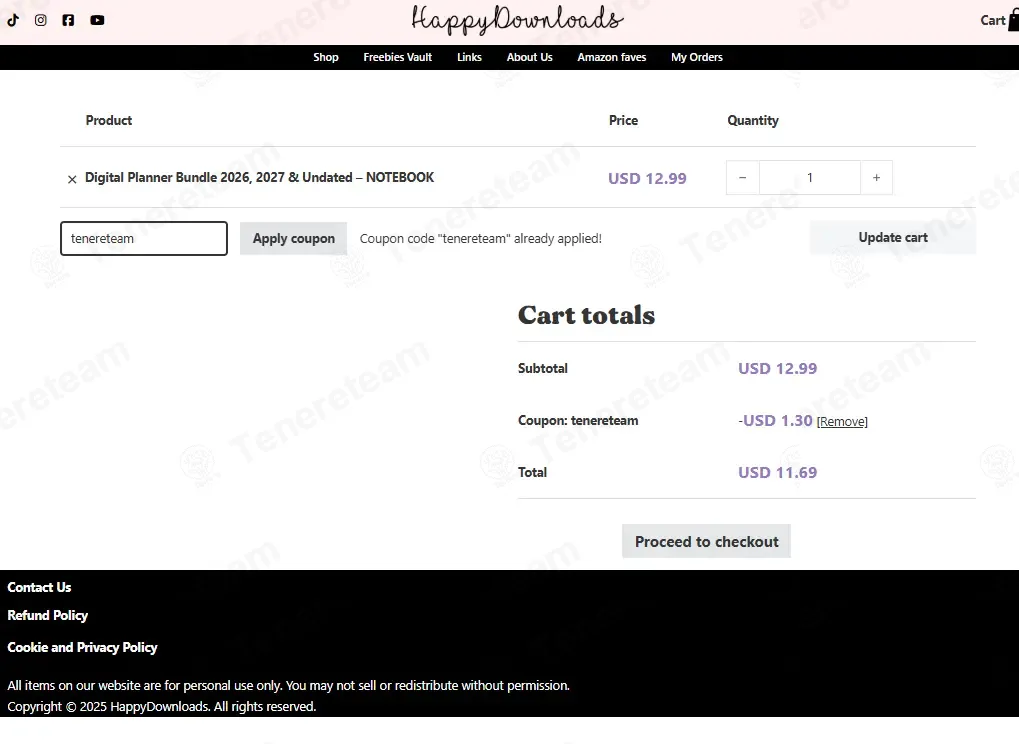The width and height of the screenshot is (1019, 744).
Task: Open the Links menu item
Action: pos(469,57)
